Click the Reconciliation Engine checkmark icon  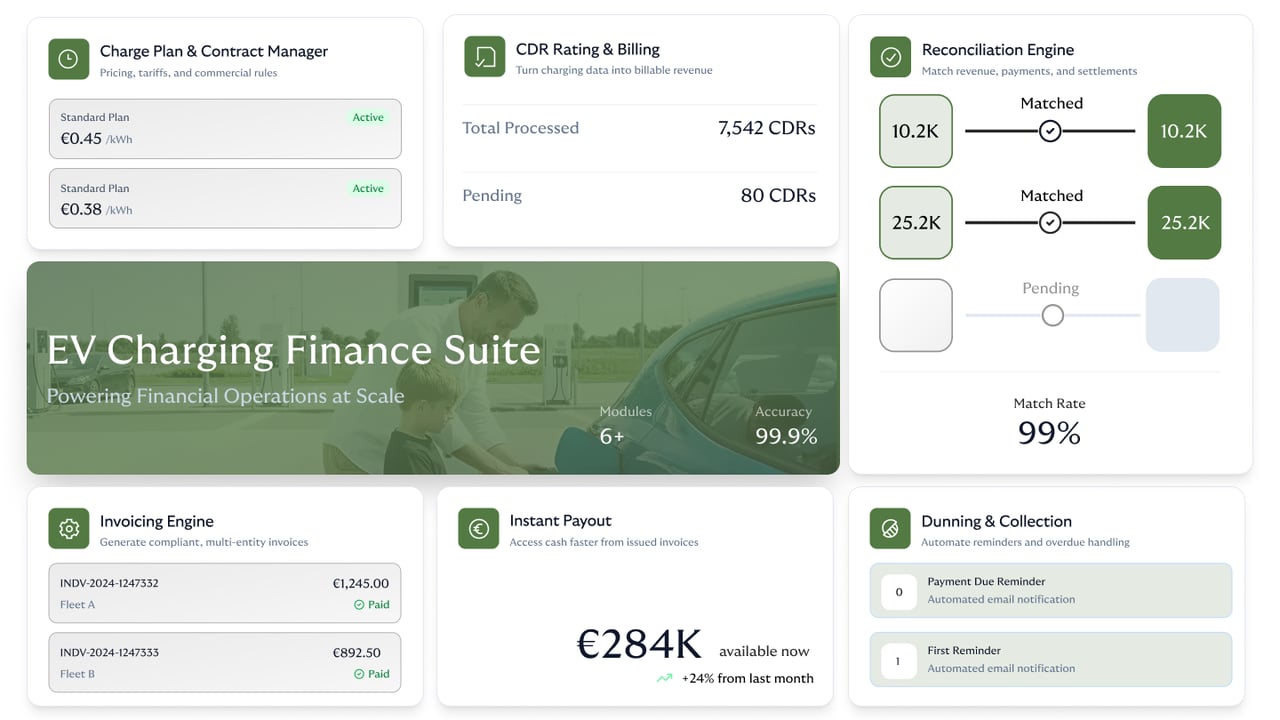(889, 57)
